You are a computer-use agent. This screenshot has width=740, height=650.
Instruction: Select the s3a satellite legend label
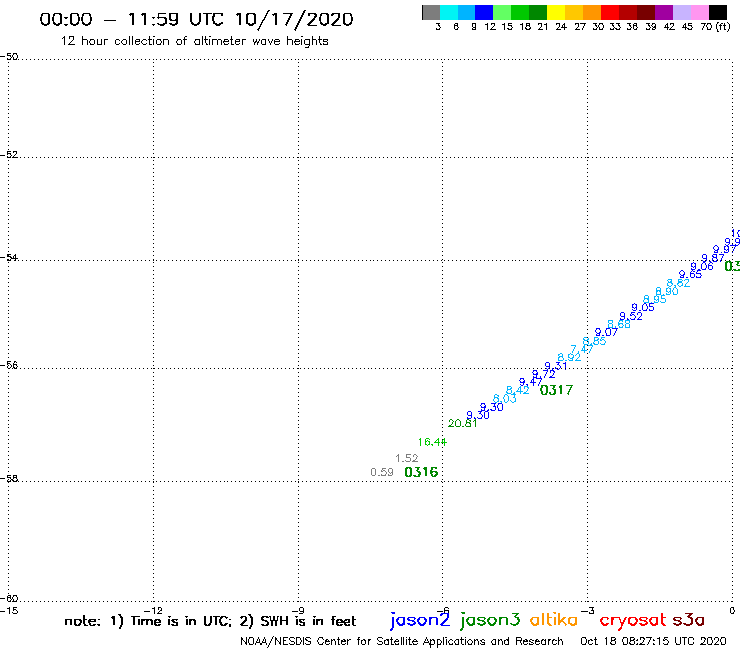click(x=688, y=620)
